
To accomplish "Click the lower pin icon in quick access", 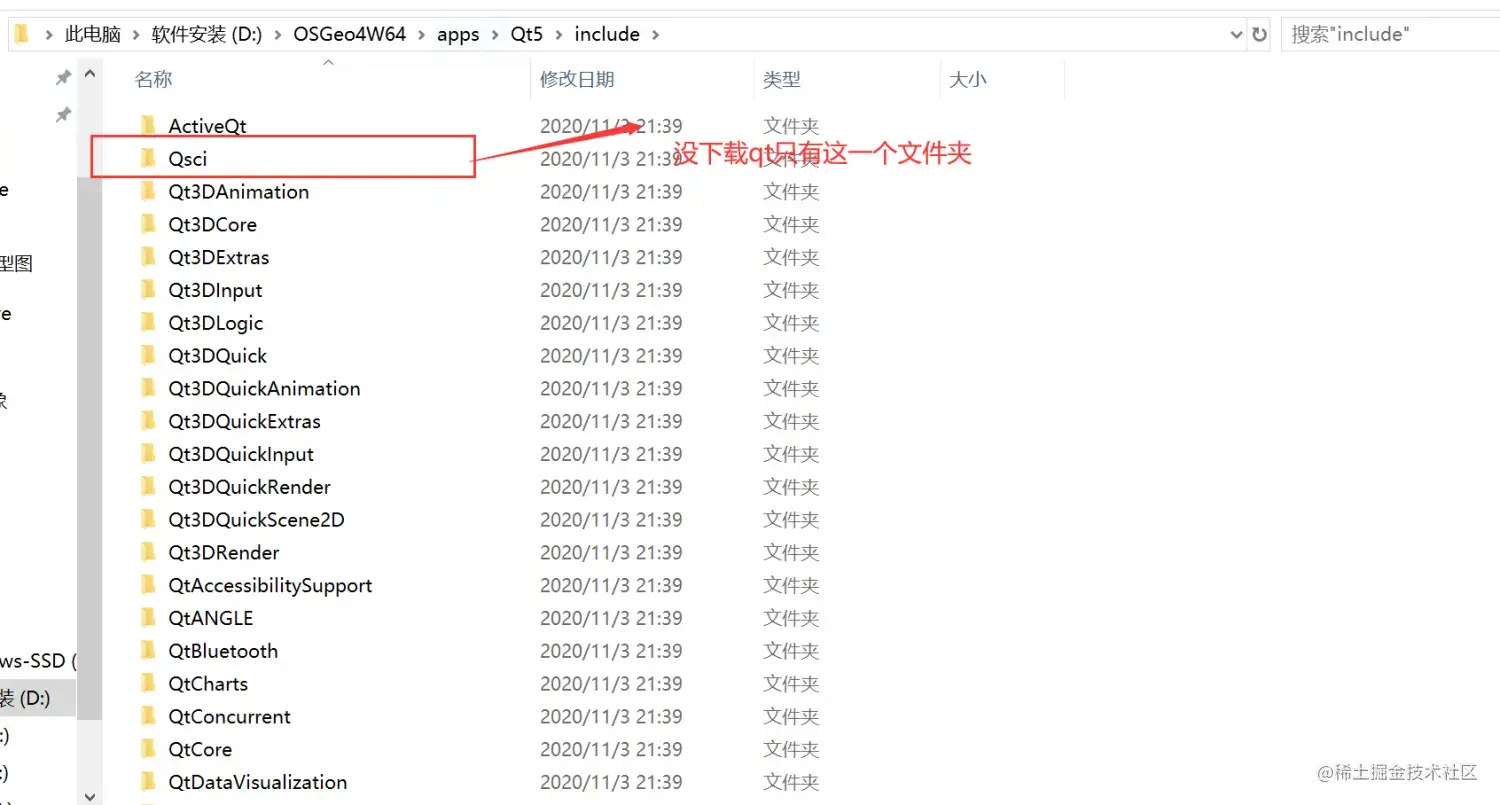I will 63,115.
